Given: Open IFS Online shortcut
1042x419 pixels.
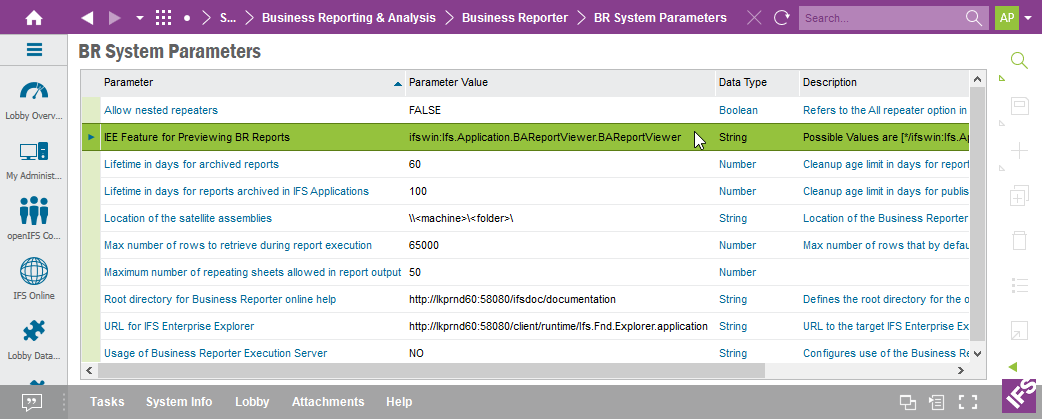Looking at the screenshot, I should coord(34,279).
